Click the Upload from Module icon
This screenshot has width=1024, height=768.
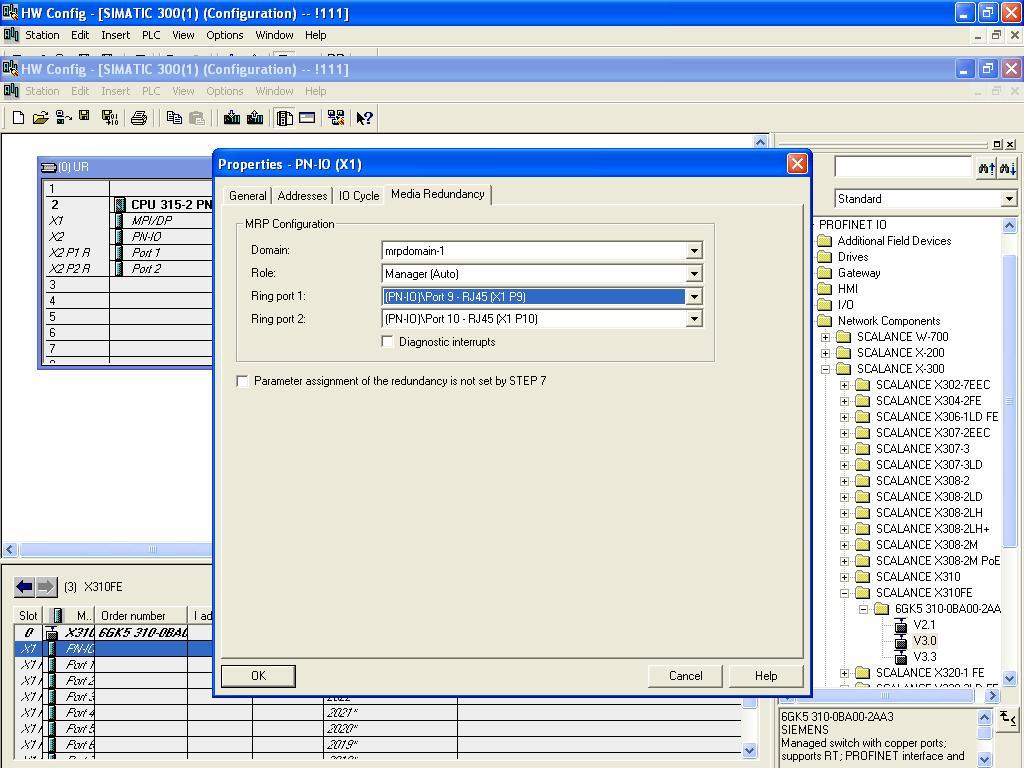coord(255,118)
